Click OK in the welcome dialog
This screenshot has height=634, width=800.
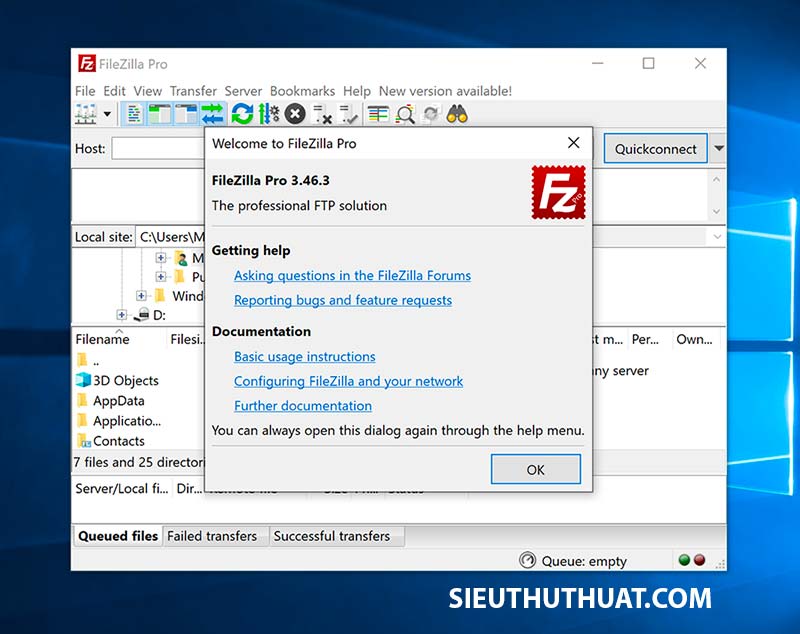coord(535,469)
